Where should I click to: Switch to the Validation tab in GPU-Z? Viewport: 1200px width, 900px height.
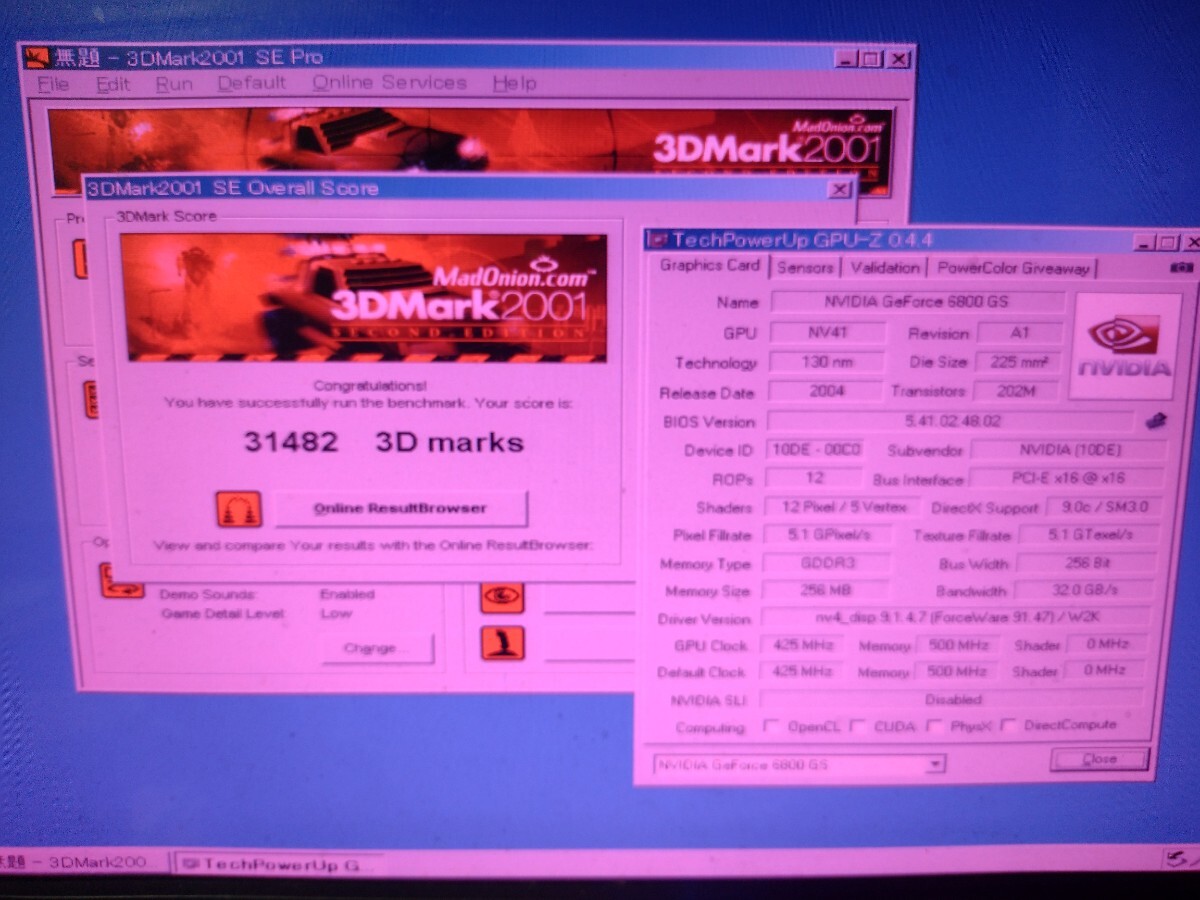[884, 267]
